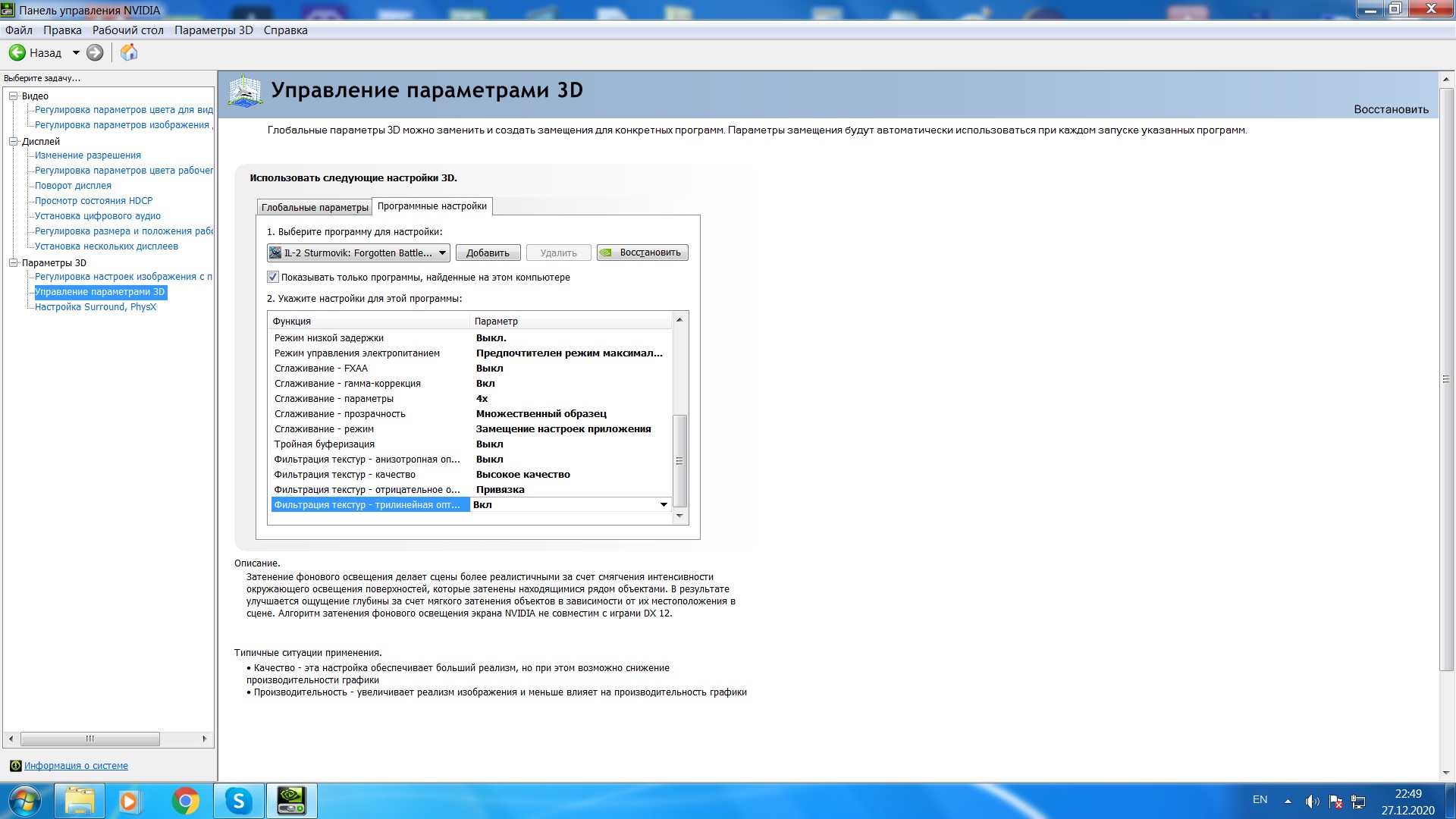Open back history dropdown arrow next to Назад
Image resolution: width=1456 pixels, height=819 pixels.
(x=76, y=52)
